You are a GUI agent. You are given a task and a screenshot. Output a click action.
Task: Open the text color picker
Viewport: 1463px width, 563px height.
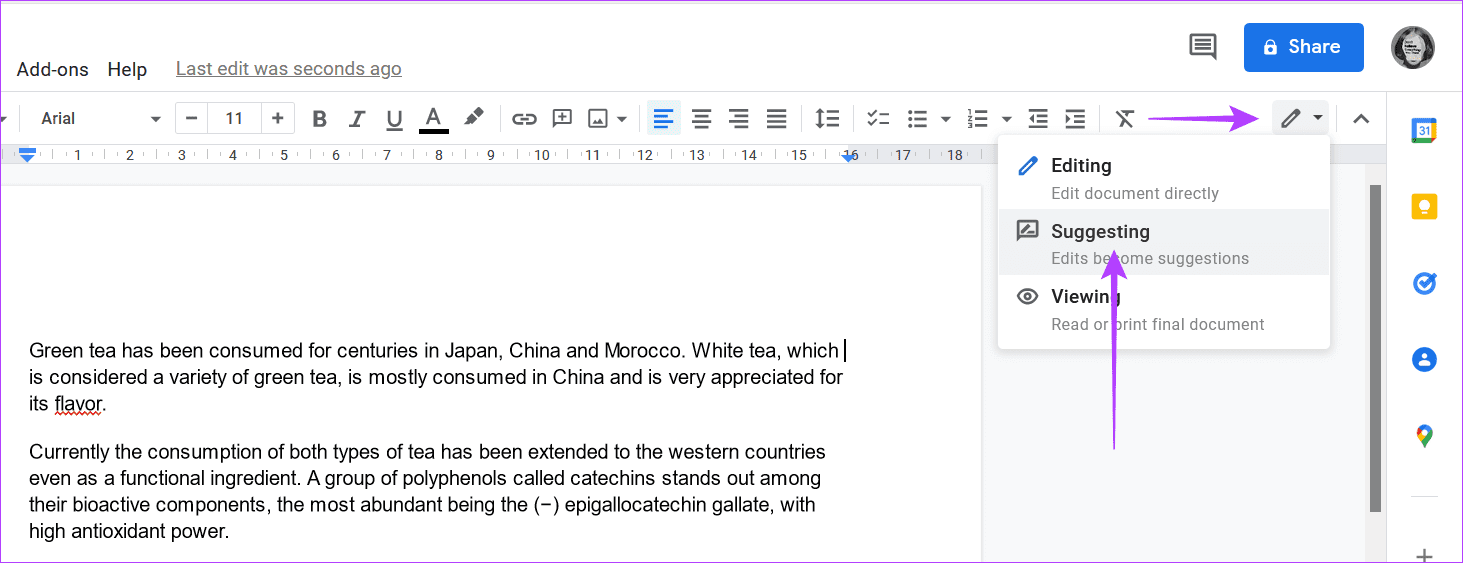(x=433, y=119)
